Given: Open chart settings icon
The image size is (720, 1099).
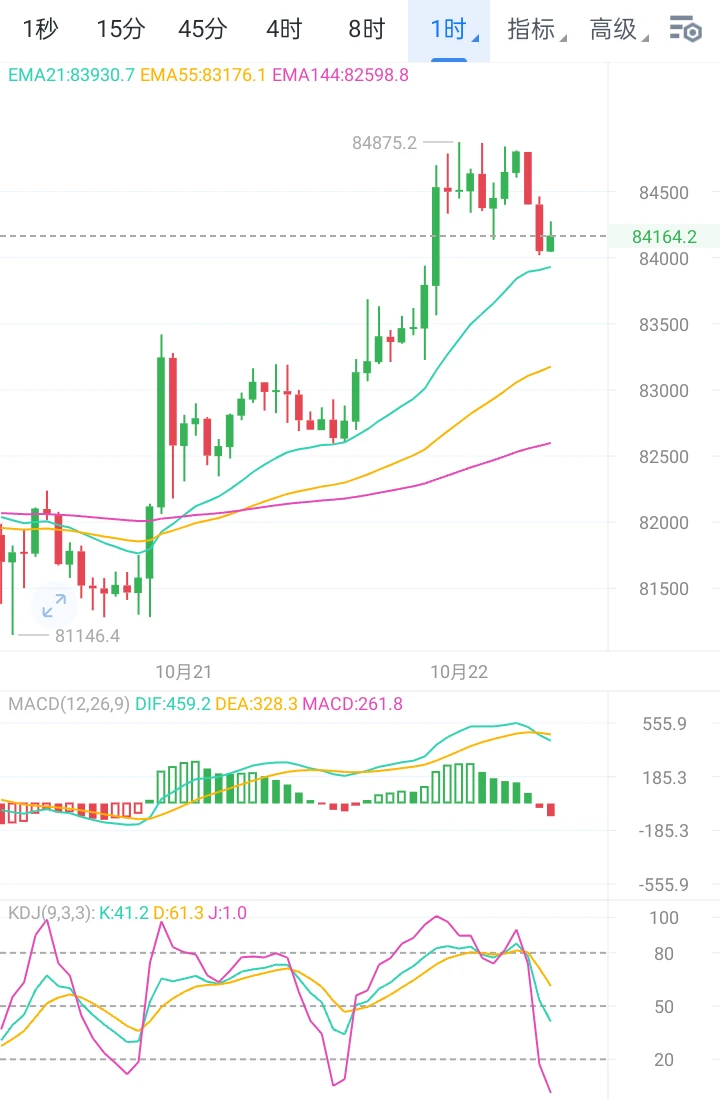Looking at the screenshot, I should click(685, 29).
